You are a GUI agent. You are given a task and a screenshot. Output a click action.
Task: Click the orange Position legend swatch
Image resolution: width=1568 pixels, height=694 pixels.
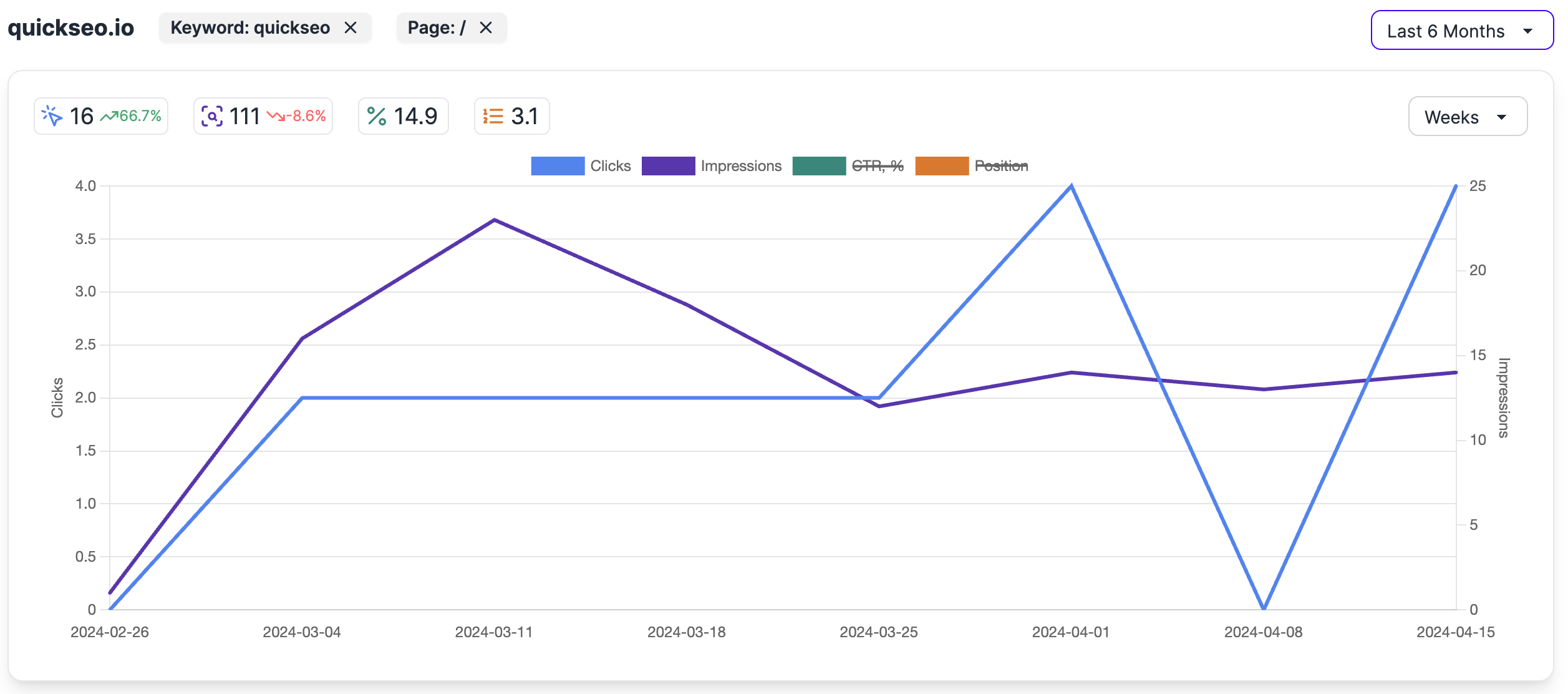coord(942,166)
